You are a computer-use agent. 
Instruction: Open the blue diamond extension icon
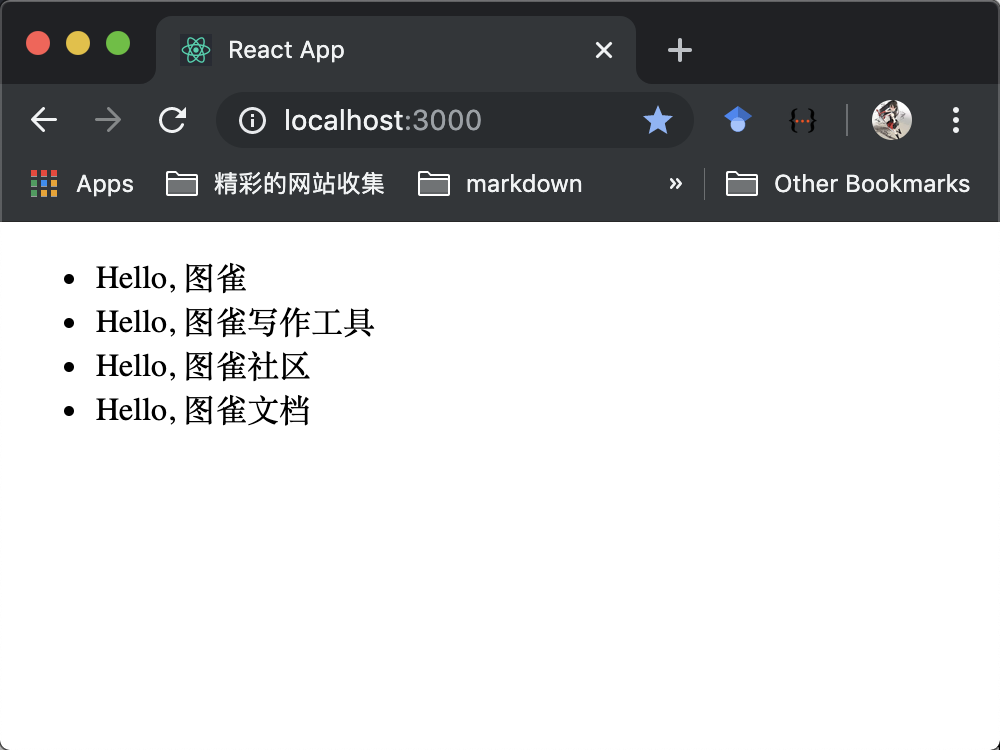click(x=737, y=119)
